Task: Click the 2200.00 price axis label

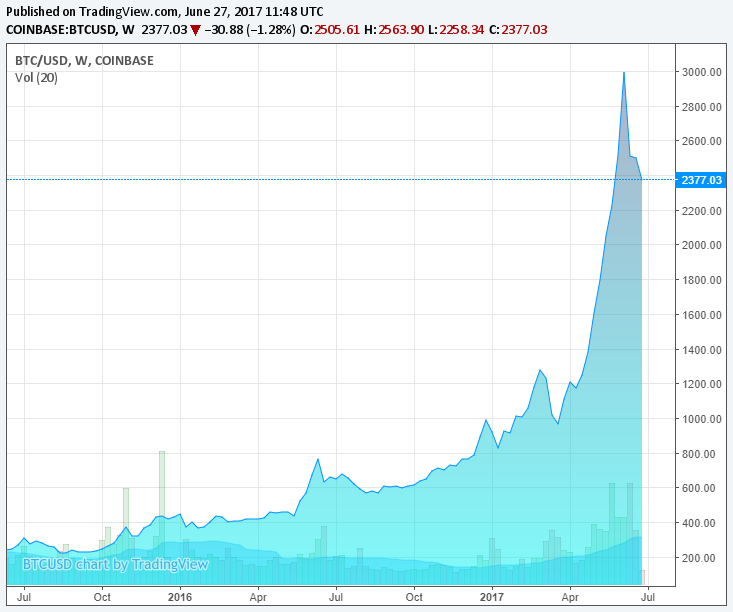Action: (x=701, y=211)
